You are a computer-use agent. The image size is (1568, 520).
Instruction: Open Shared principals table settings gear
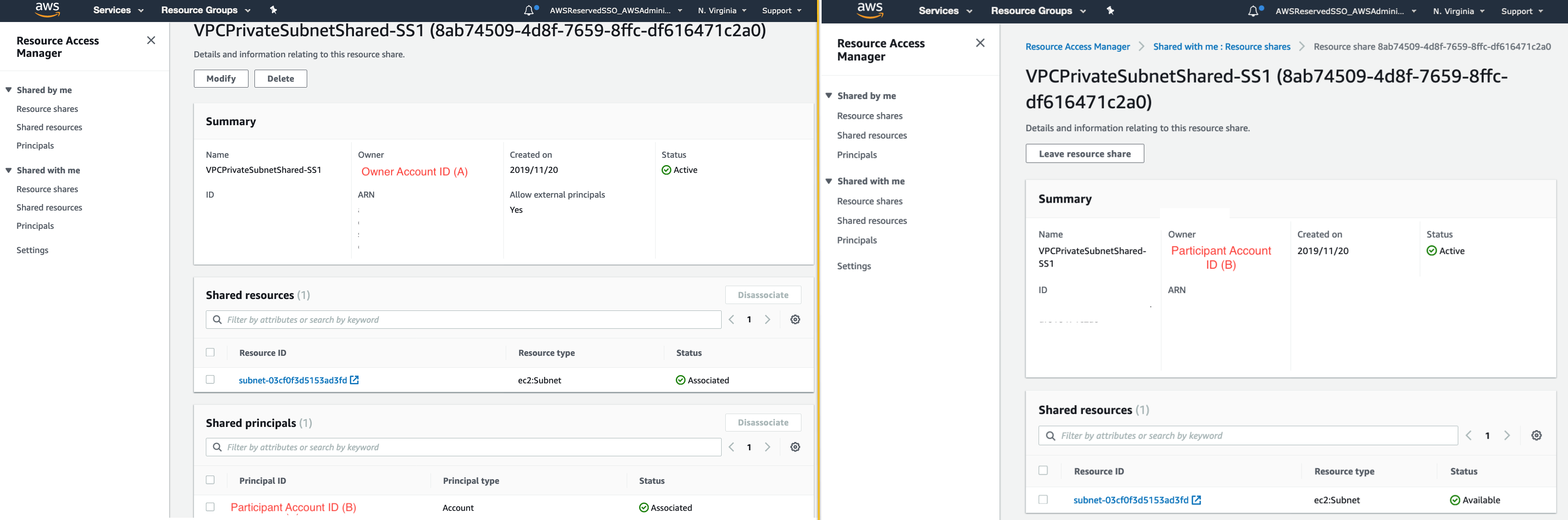tap(795, 447)
